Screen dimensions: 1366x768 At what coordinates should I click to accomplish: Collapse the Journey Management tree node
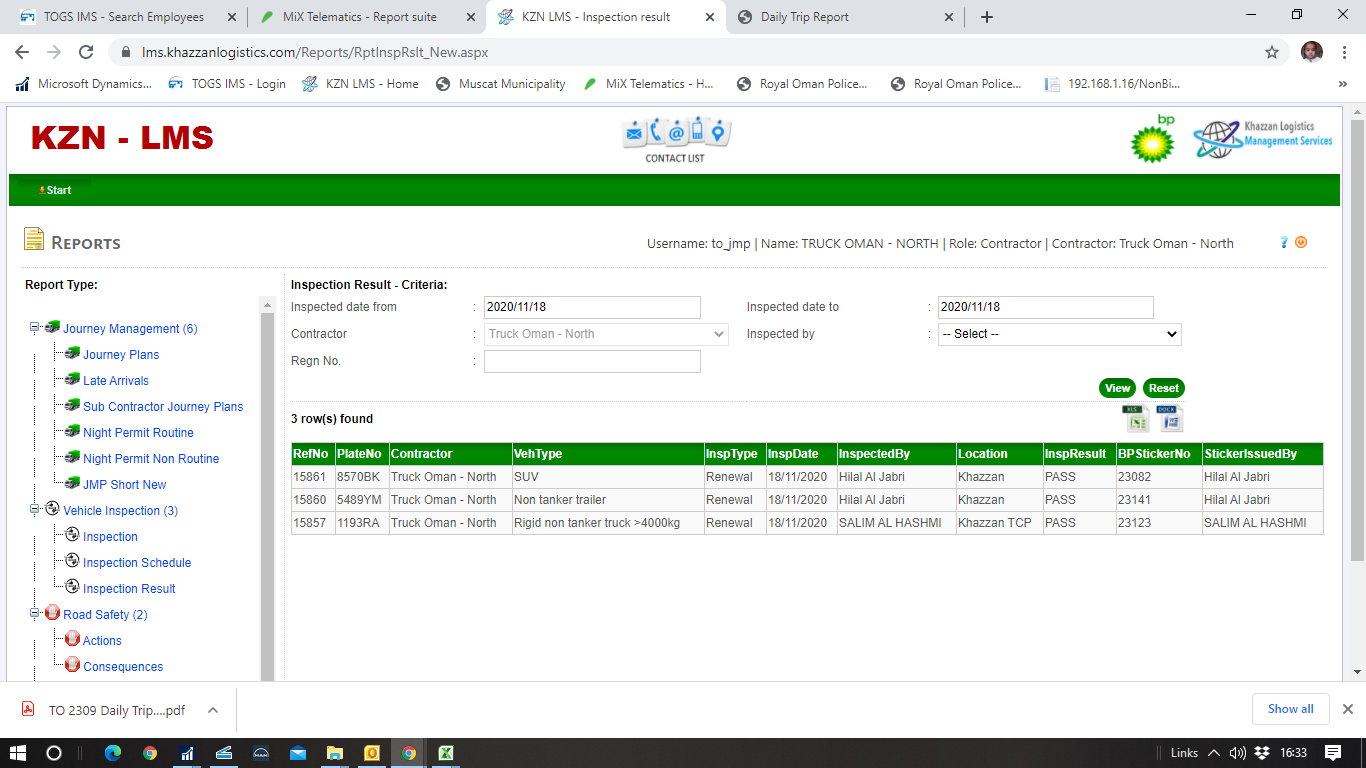(35, 328)
